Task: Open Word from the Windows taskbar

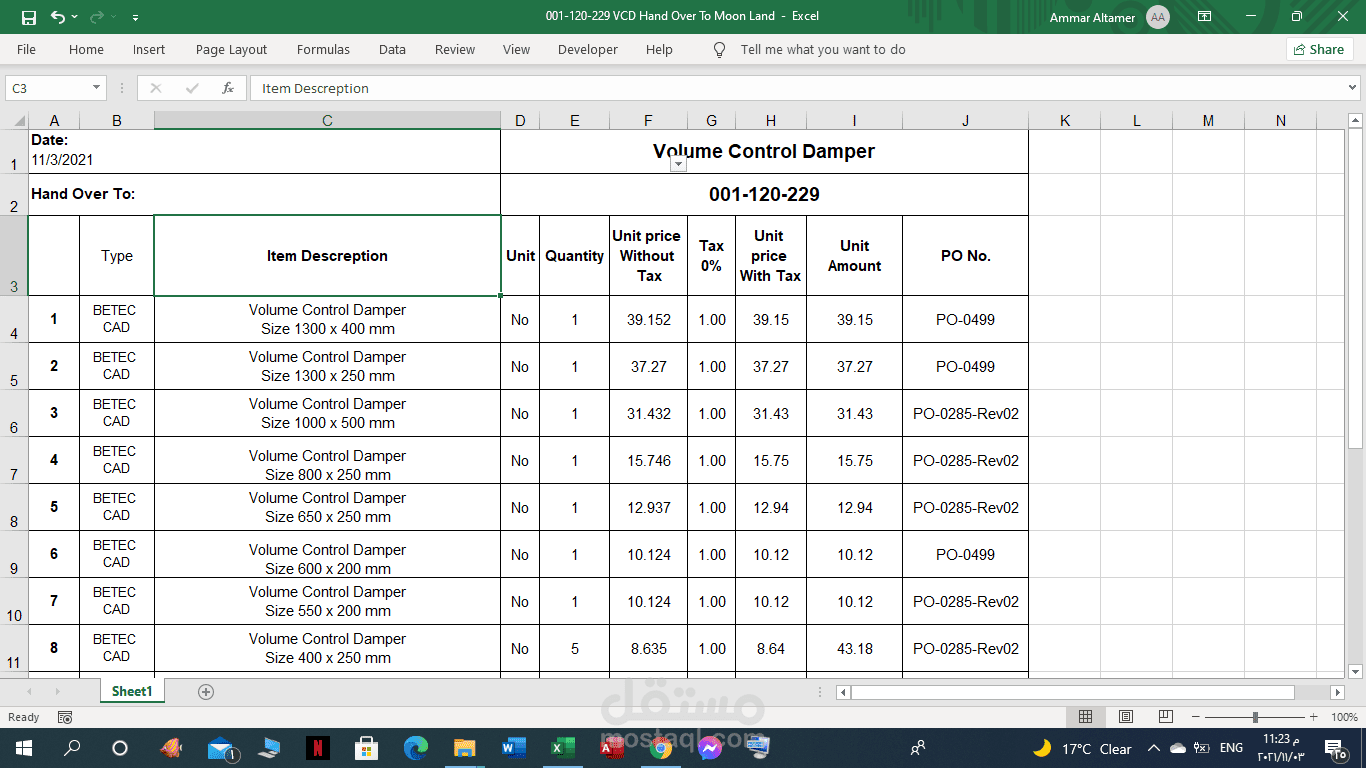Action: click(513, 748)
